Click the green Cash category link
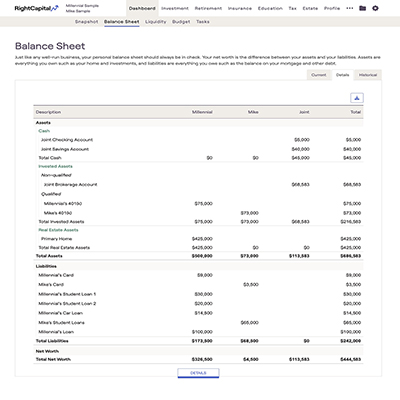This screenshot has width=400, height=400. click(x=44, y=131)
